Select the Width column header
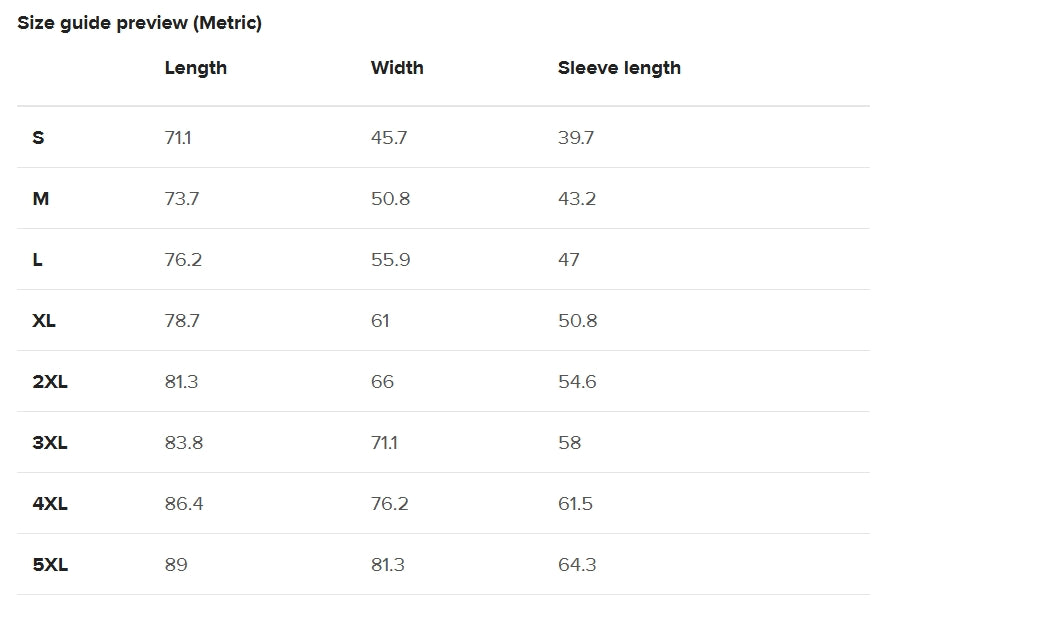This screenshot has width=1044, height=618. pos(397,68)
